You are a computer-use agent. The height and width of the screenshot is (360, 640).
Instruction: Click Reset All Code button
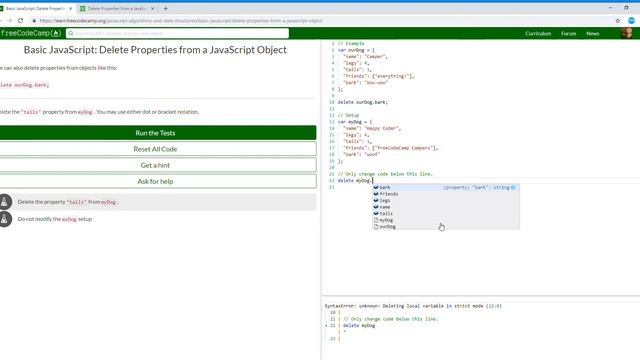coord(158,149)
